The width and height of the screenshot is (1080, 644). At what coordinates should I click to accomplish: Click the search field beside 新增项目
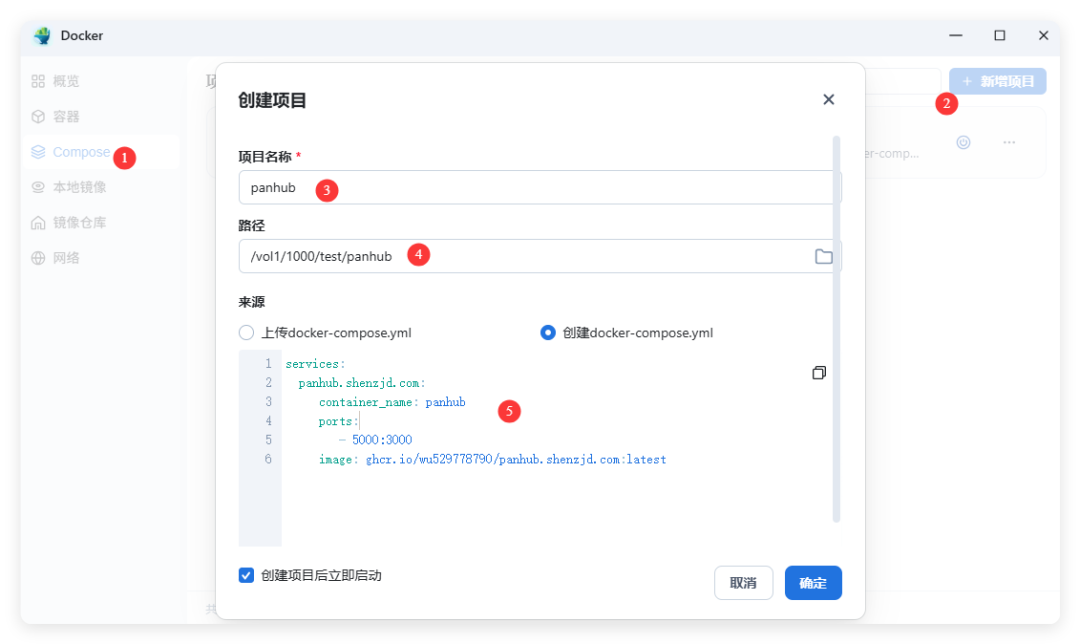tap(902, 81)
